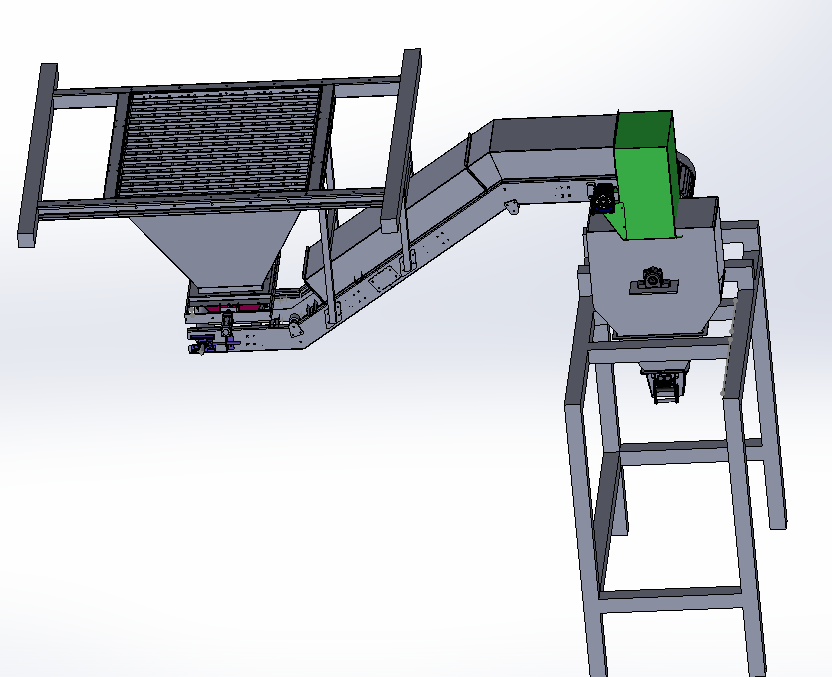Pick the pillow block bearing on bin
Image resolution: width=832 pixels, height=677 pixels.
pos(654,281)
